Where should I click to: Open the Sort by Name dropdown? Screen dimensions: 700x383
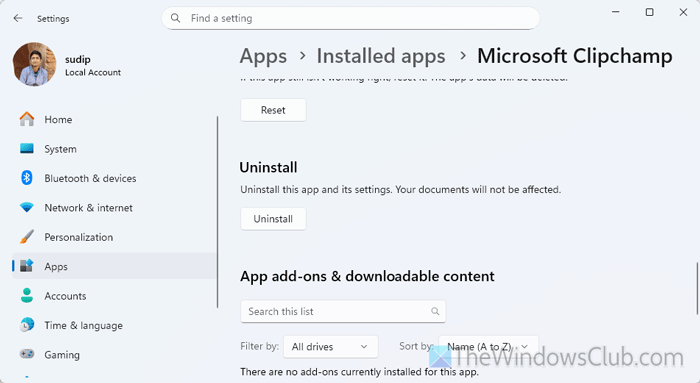click(488, 347)
